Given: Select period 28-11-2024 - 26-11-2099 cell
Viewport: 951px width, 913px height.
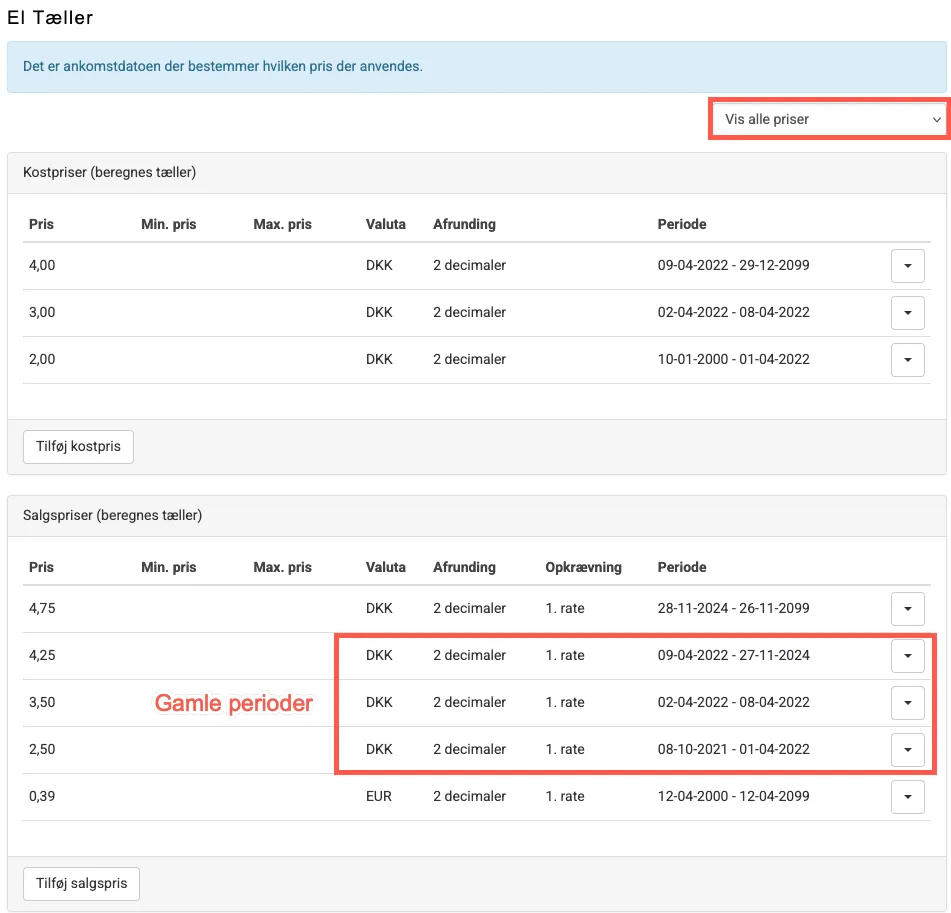Looking at the screenshot, I should tap(733, 608).
